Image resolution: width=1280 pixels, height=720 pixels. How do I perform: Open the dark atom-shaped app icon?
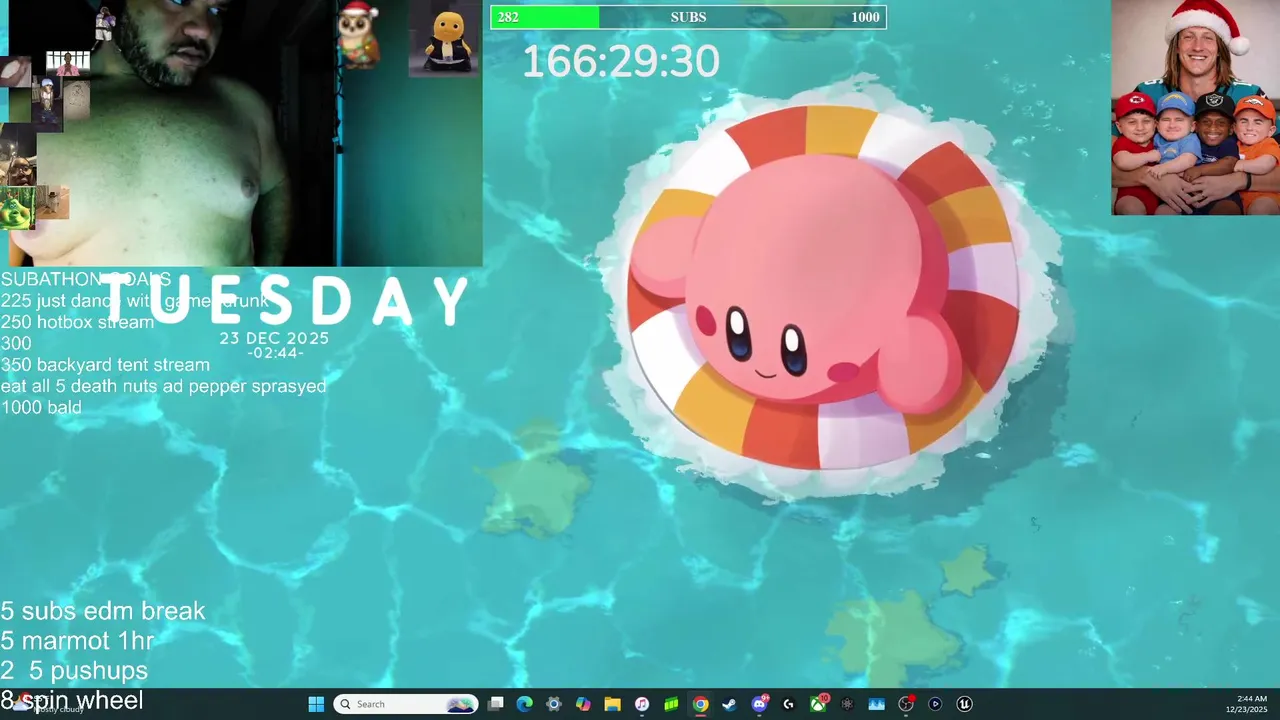pos(847,704)
